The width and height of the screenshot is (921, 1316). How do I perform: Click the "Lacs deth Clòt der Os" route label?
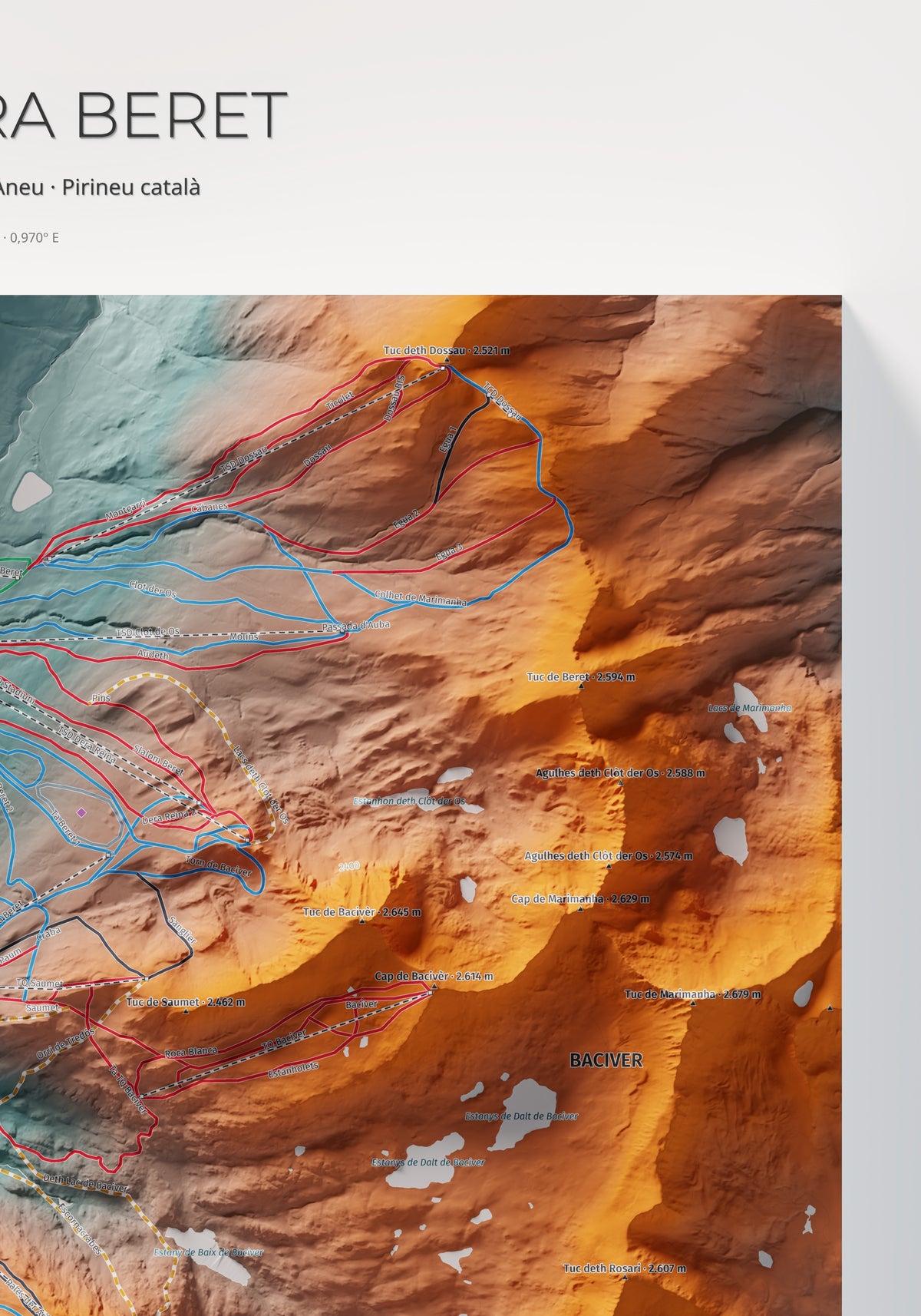(261, 784)
